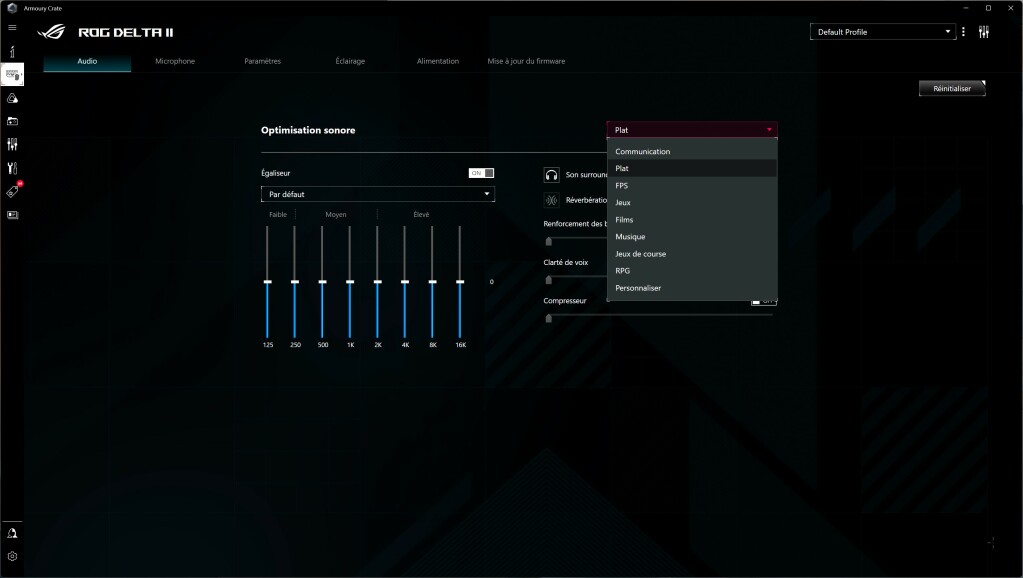
Task: Click the Clarté de voix slider handle
Action: click(549, 280)
